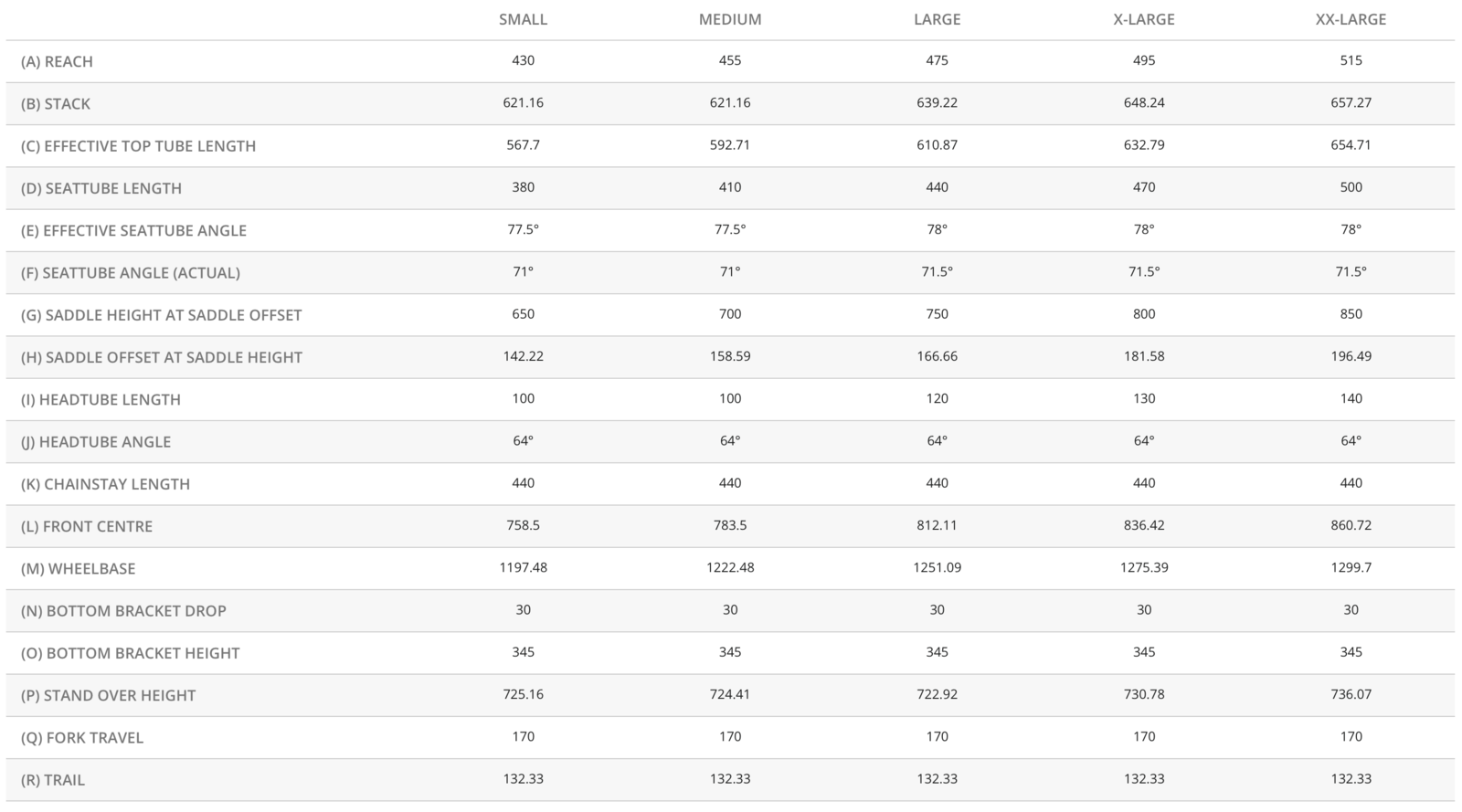Click the (B) STACK row label

click(56, 104)
